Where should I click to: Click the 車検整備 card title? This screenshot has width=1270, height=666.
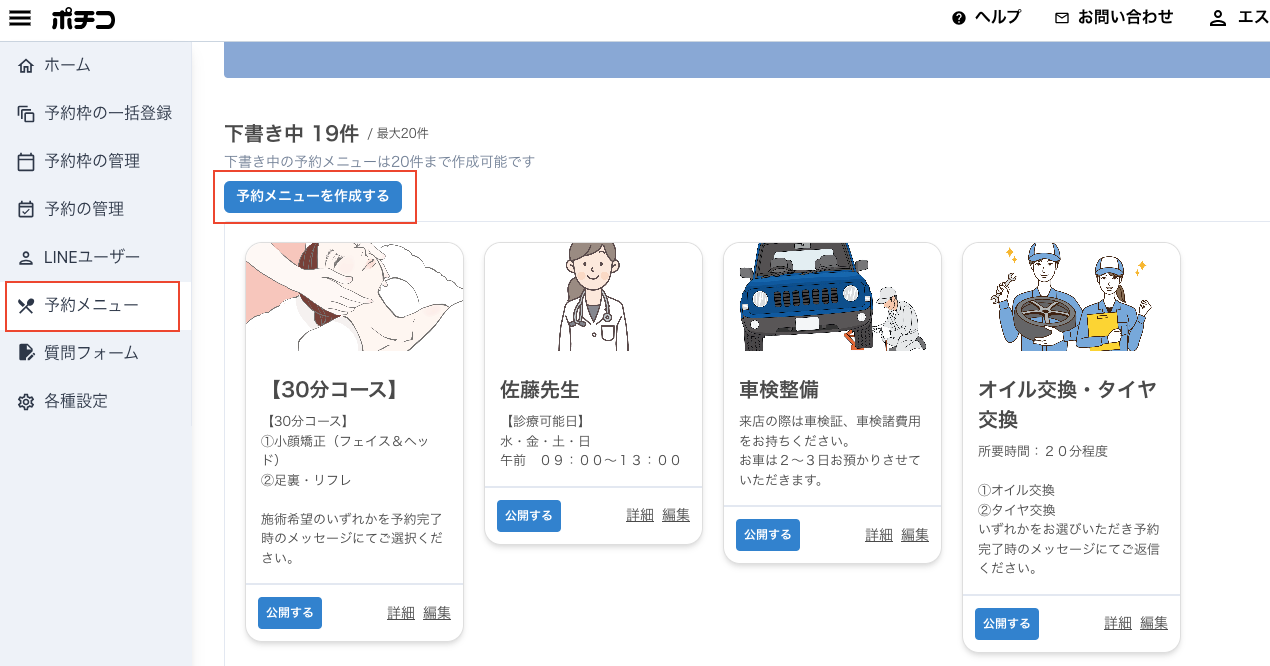coord(779,390)
